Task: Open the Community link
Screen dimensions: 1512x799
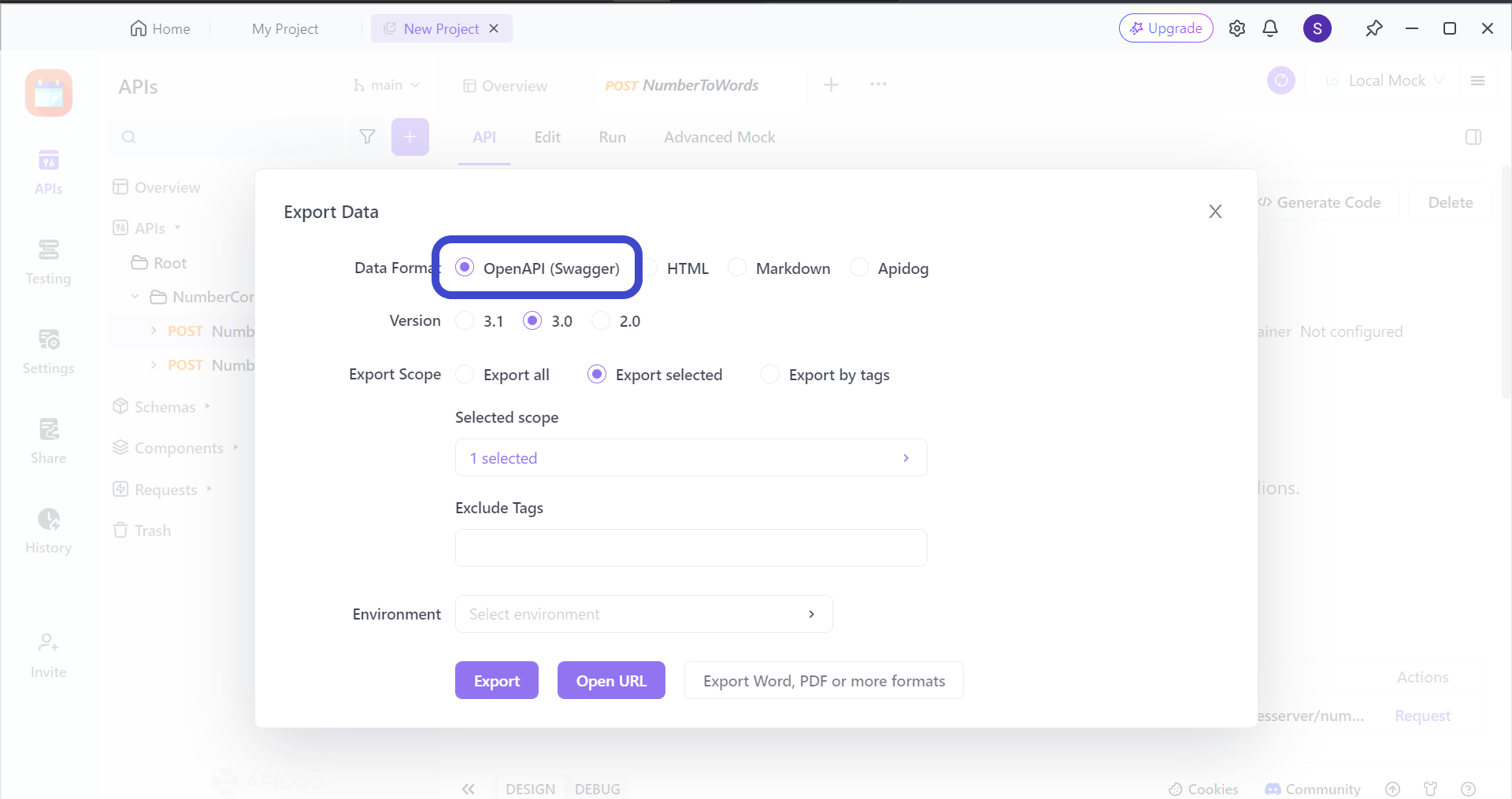Action: pos(1313,789)
